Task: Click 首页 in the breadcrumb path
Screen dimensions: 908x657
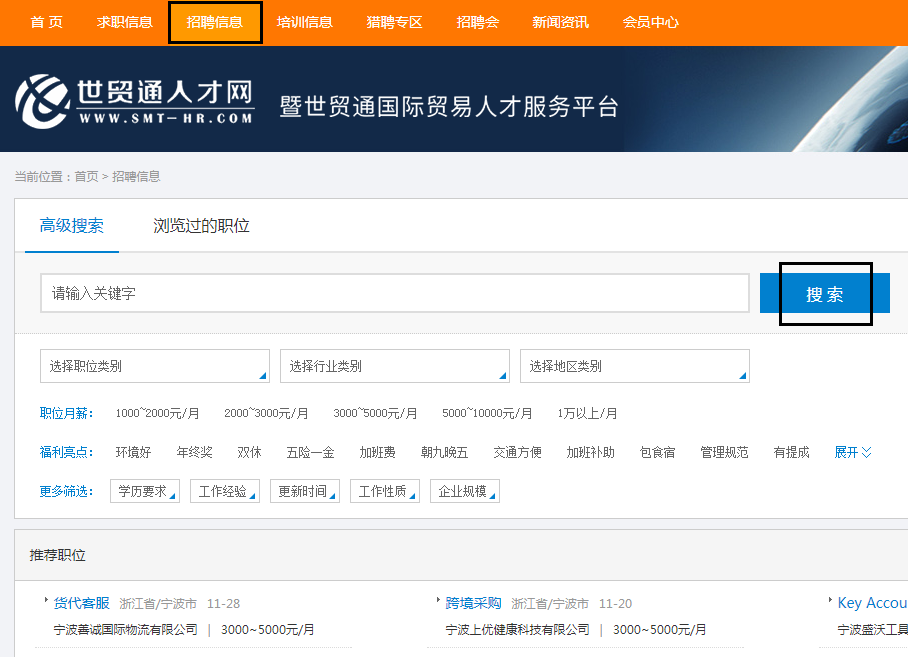Action: [x=86, y=177]
